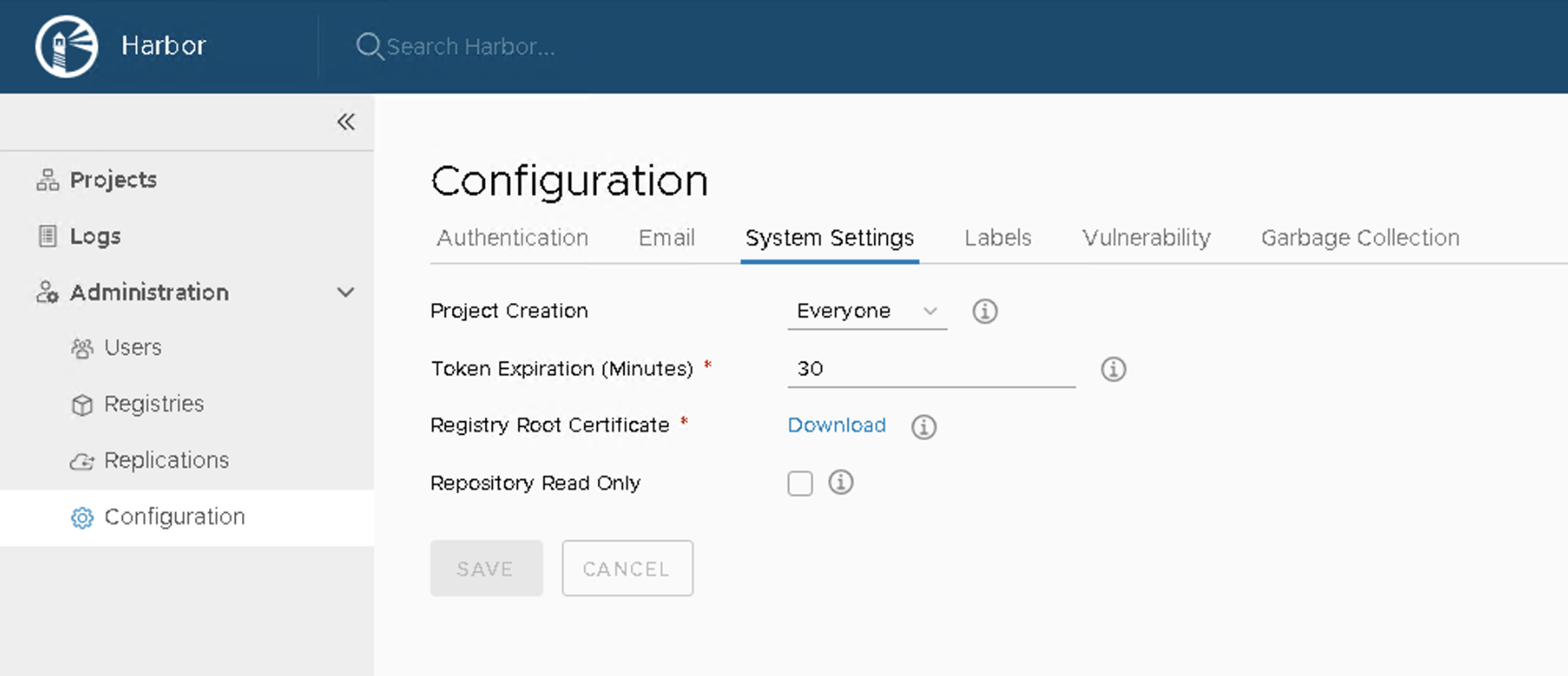Click the Projects sidebar icon
This screenshot has width=1568, height=676.
point(47,180)
